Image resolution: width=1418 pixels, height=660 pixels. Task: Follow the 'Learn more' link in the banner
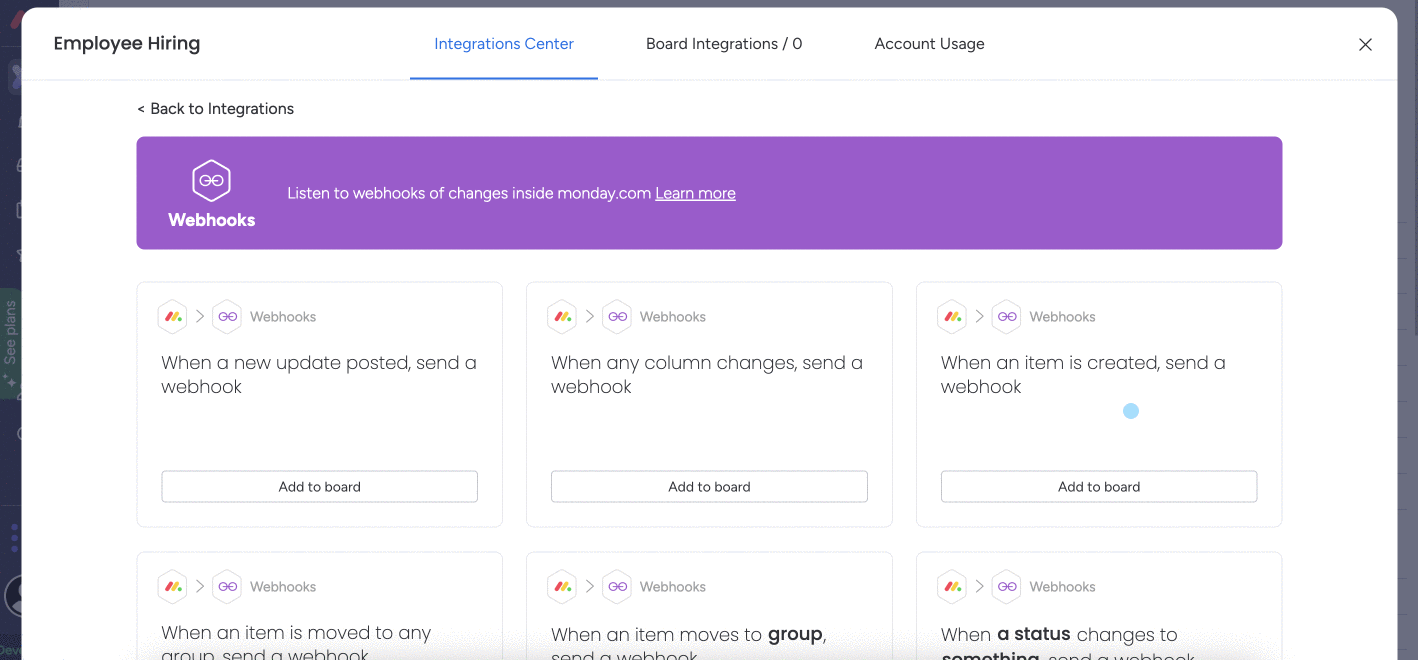click(x=695, y=193)
